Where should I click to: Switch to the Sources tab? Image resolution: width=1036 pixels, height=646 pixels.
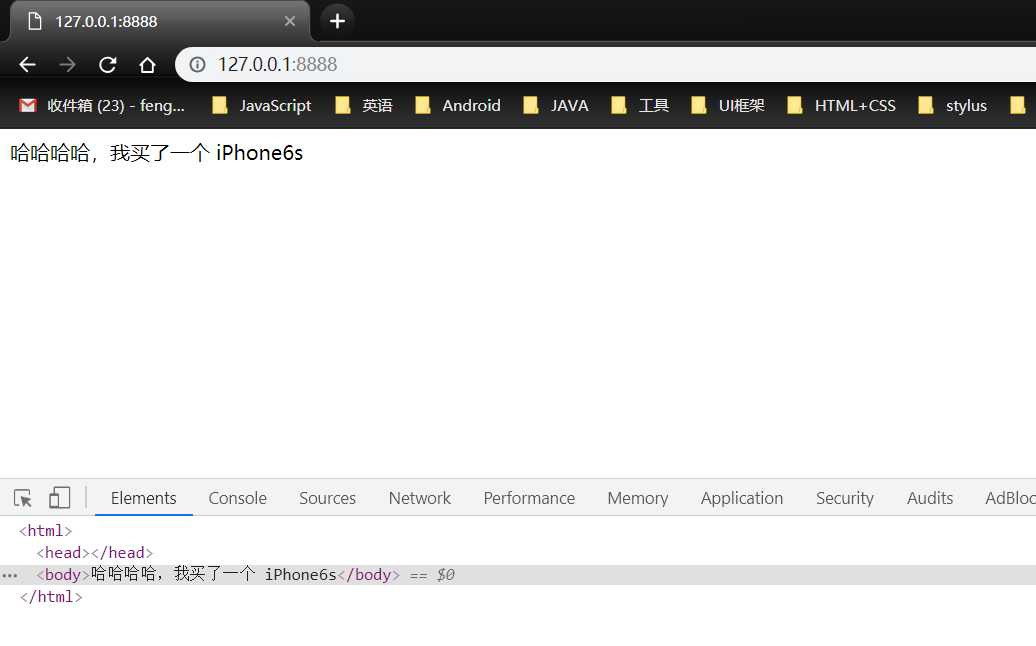coord(327,498)
